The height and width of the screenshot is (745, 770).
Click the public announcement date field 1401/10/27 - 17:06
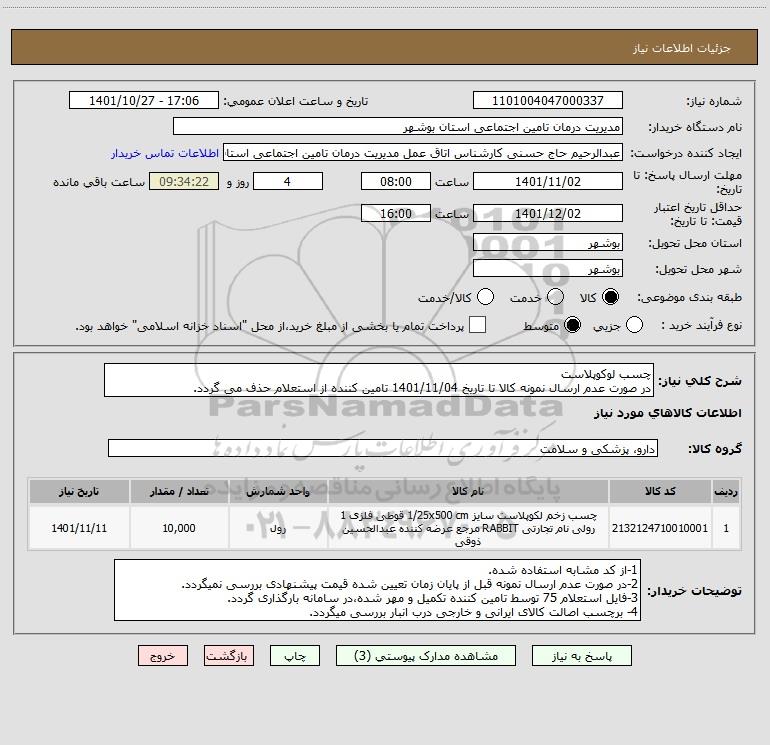[144, 101]
